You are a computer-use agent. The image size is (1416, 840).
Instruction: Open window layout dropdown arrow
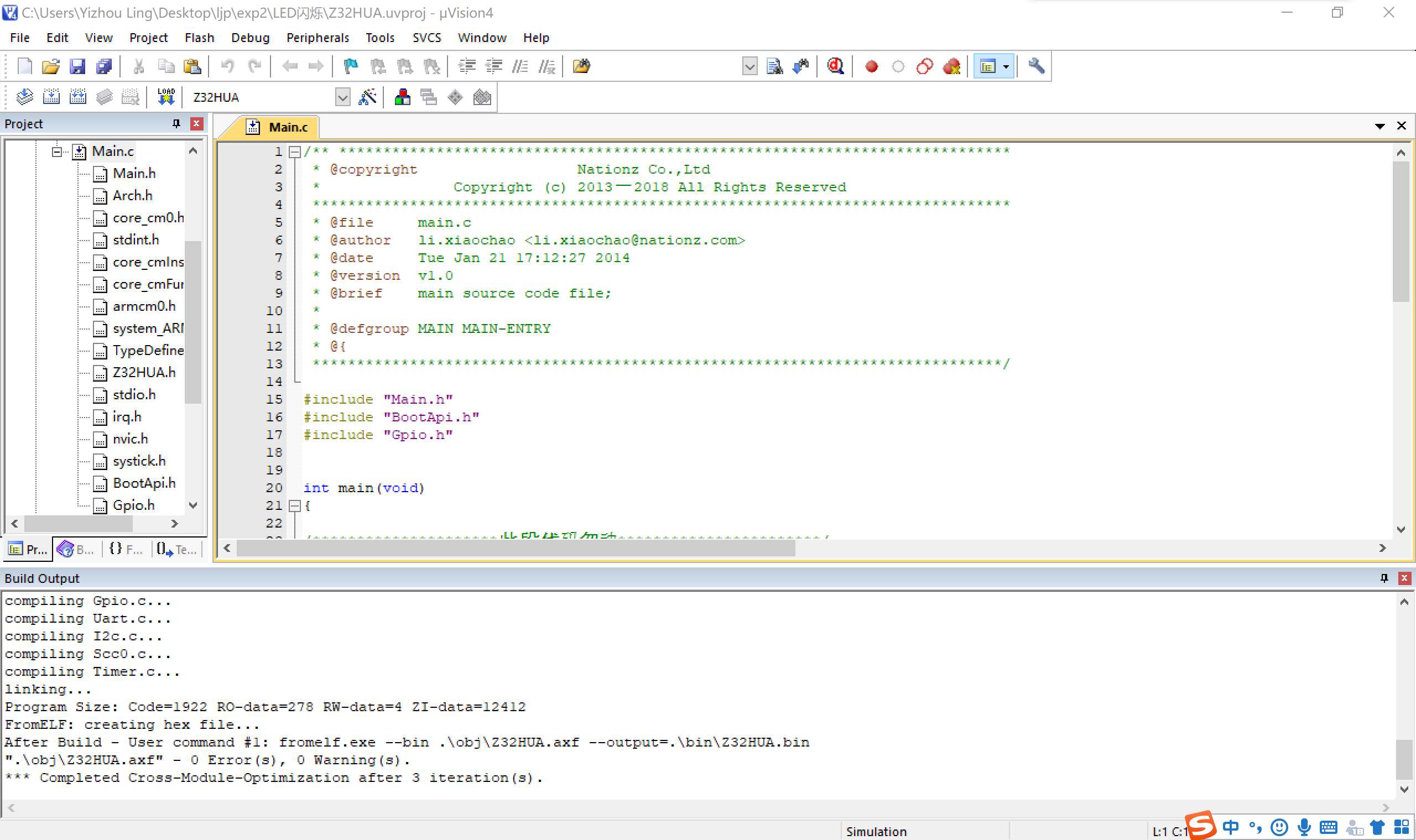click(x=1006, y=67)
